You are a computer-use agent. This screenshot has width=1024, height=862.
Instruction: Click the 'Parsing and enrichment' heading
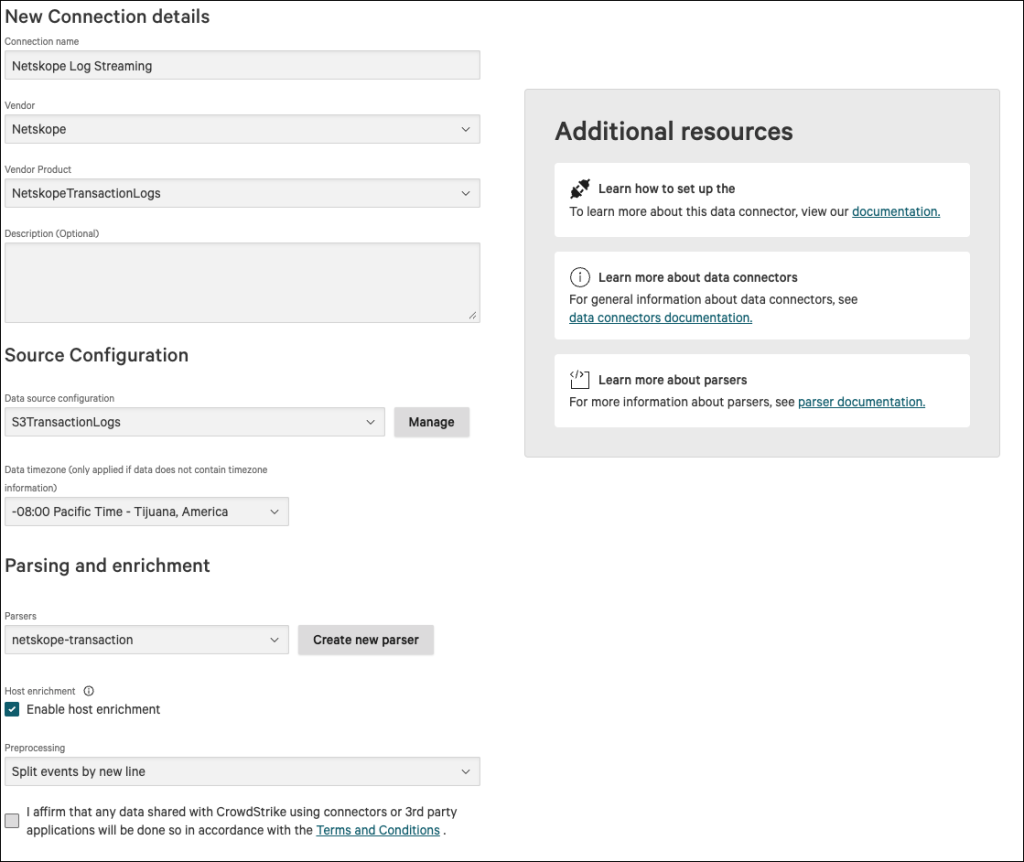[x=107, y=566]
